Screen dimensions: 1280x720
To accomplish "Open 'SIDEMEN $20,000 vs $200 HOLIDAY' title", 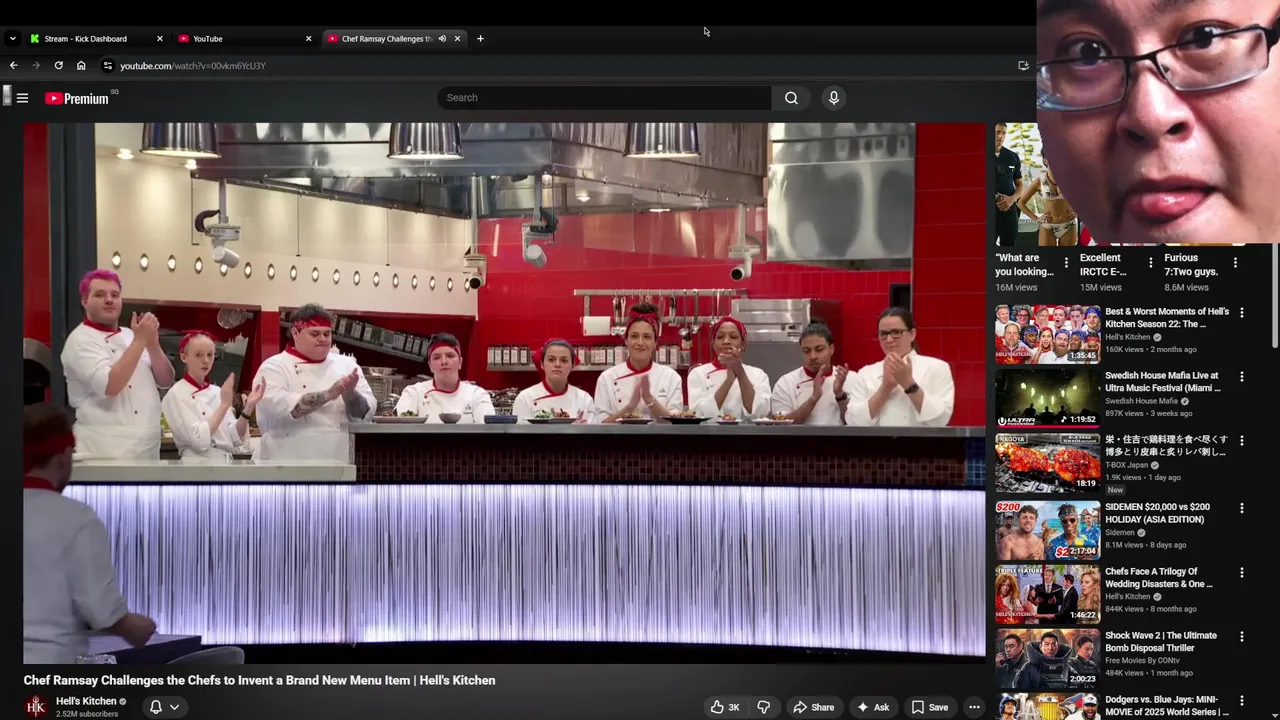I will click(x=1157, y=513).
